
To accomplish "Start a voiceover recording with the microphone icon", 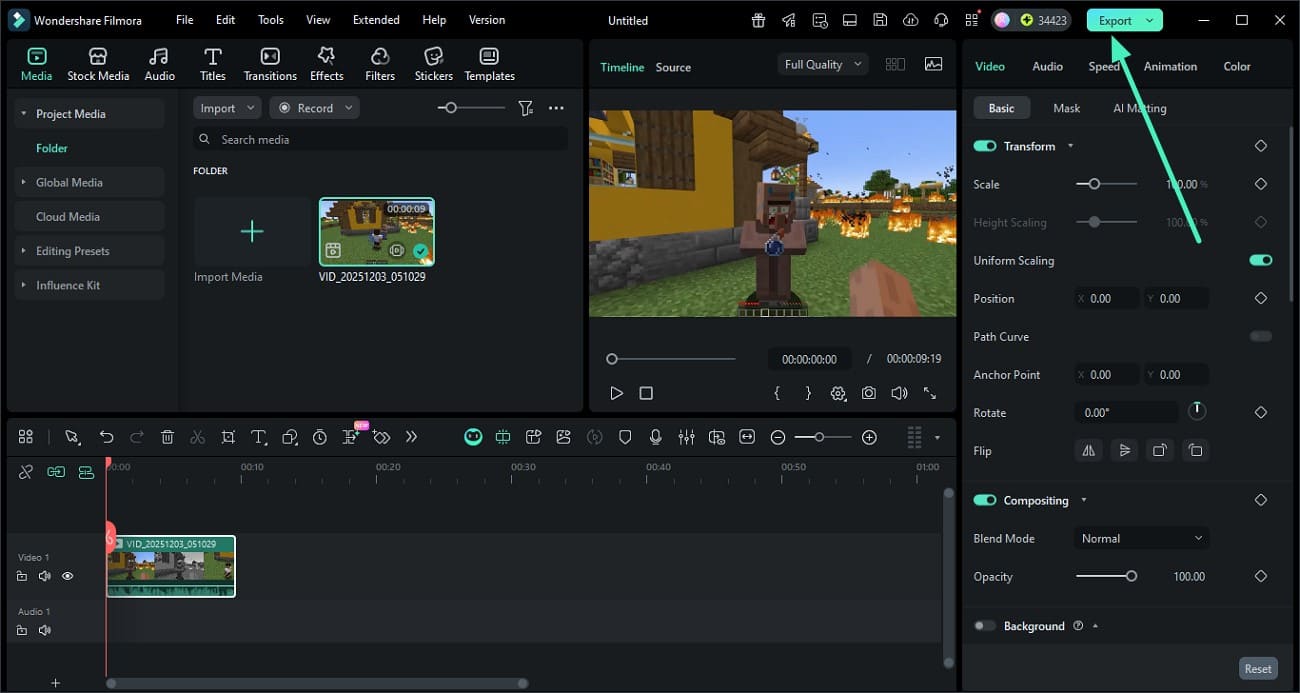I will 656,437.
